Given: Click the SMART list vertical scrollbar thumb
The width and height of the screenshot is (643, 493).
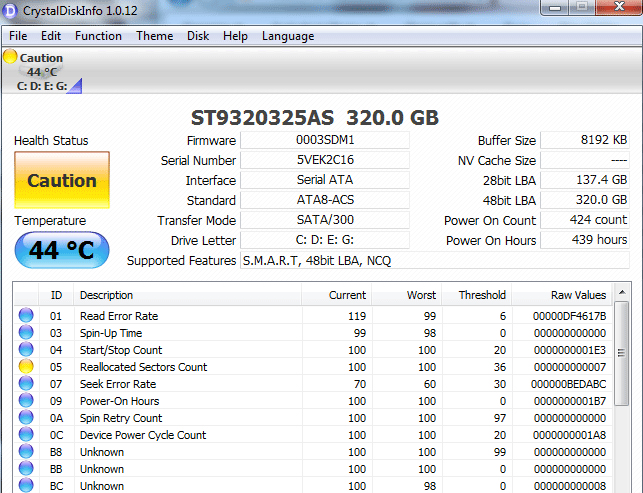Looking at the screenshot, I should [622, 354].
